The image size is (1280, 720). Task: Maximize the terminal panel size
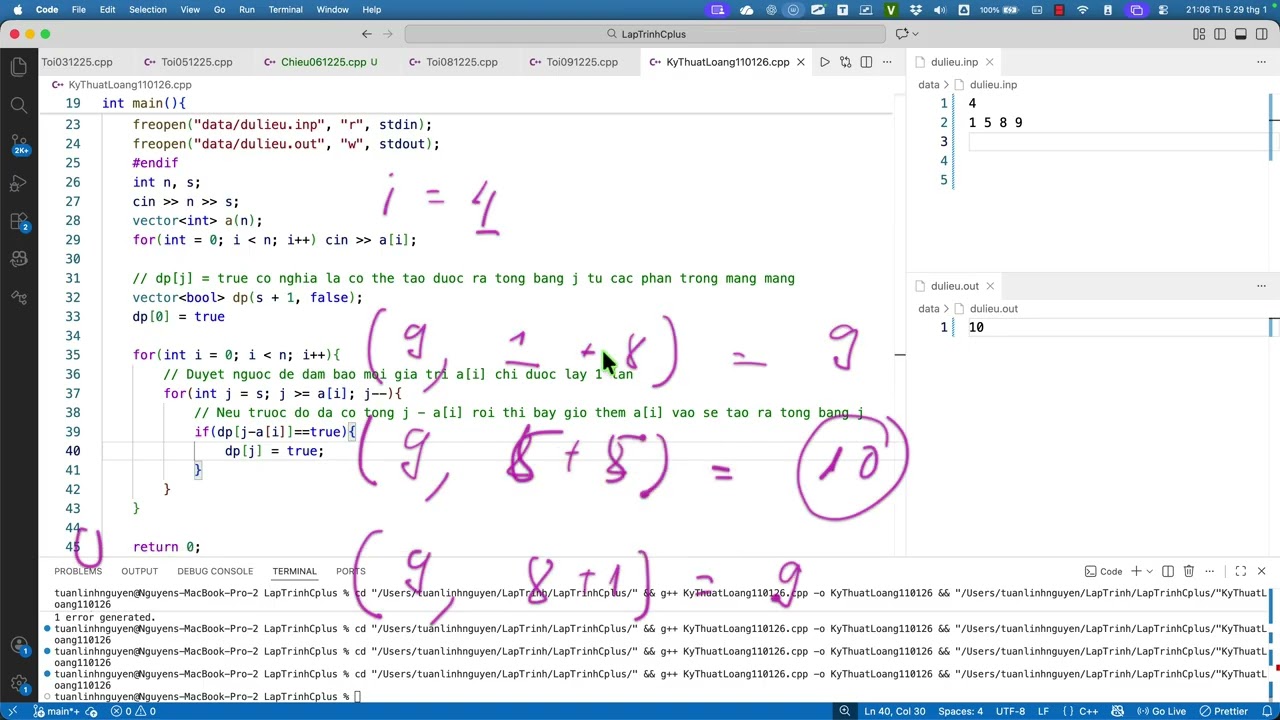(x=1240, y=571)
